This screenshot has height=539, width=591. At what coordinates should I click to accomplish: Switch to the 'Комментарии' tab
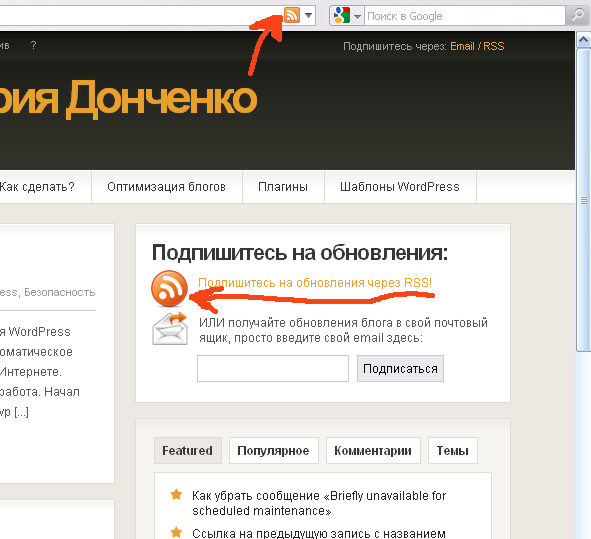tap(373, 450)
